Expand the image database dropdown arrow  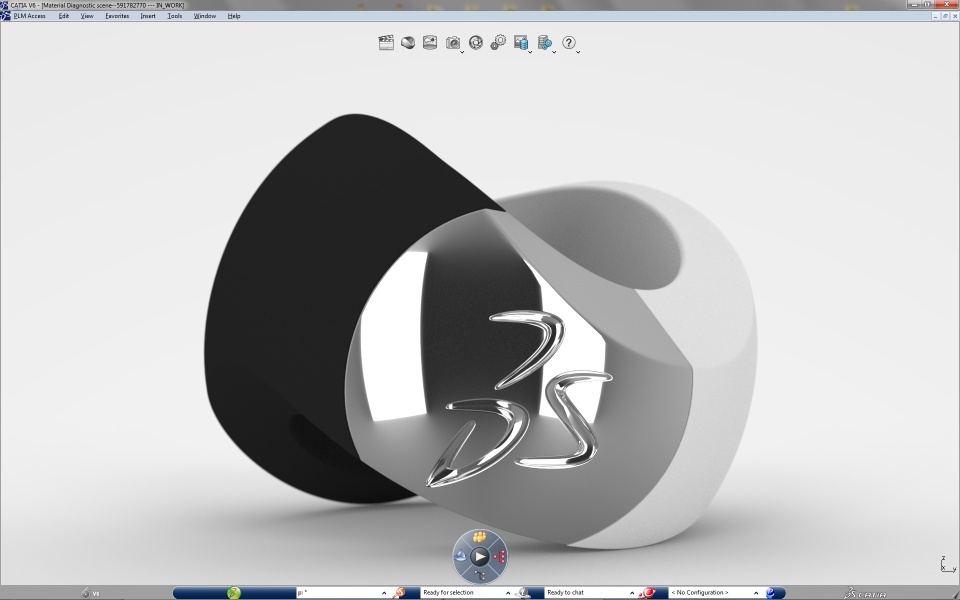[x=530, y=52]
